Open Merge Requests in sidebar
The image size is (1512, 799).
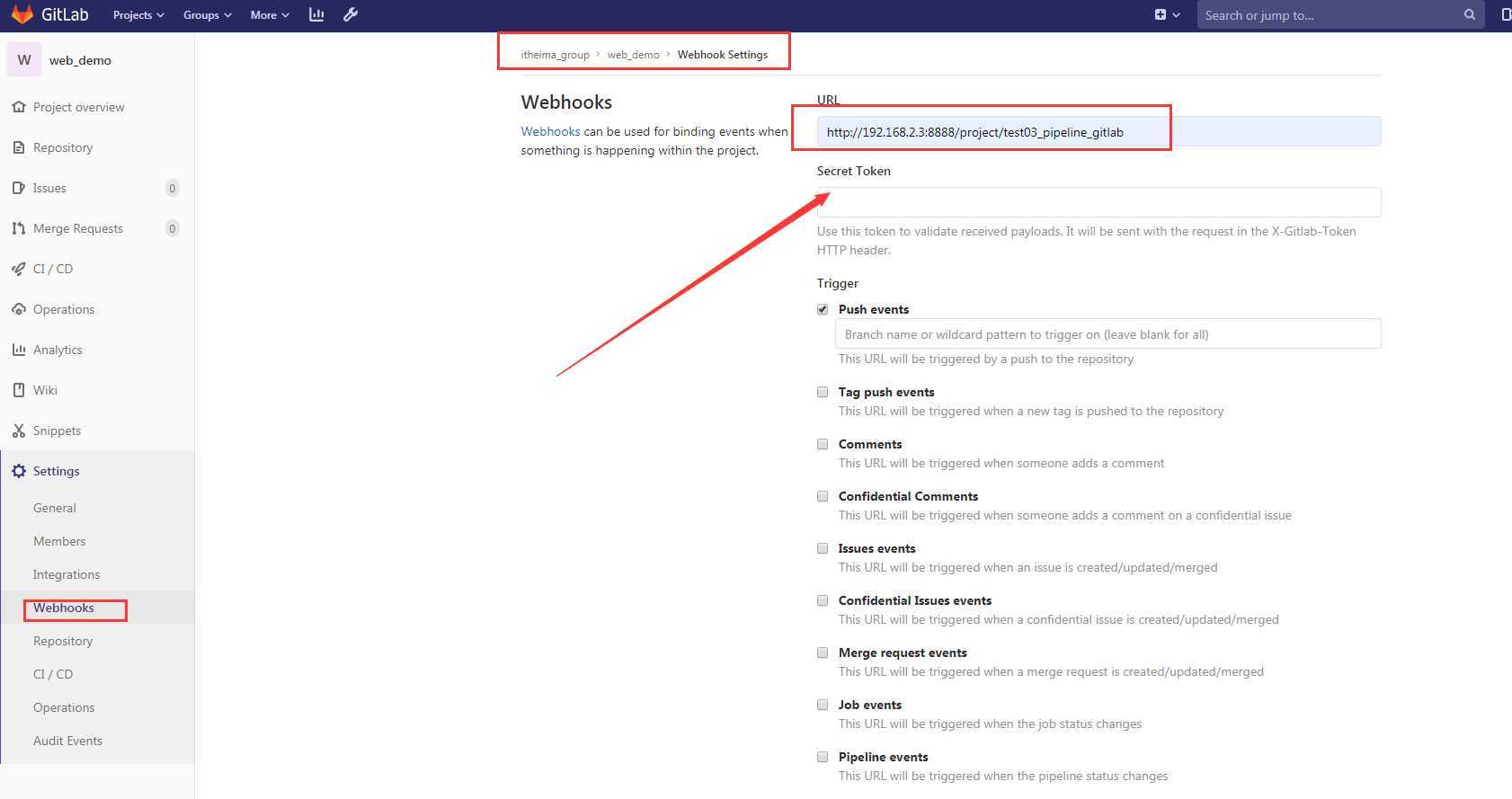[x=78, y=228]
